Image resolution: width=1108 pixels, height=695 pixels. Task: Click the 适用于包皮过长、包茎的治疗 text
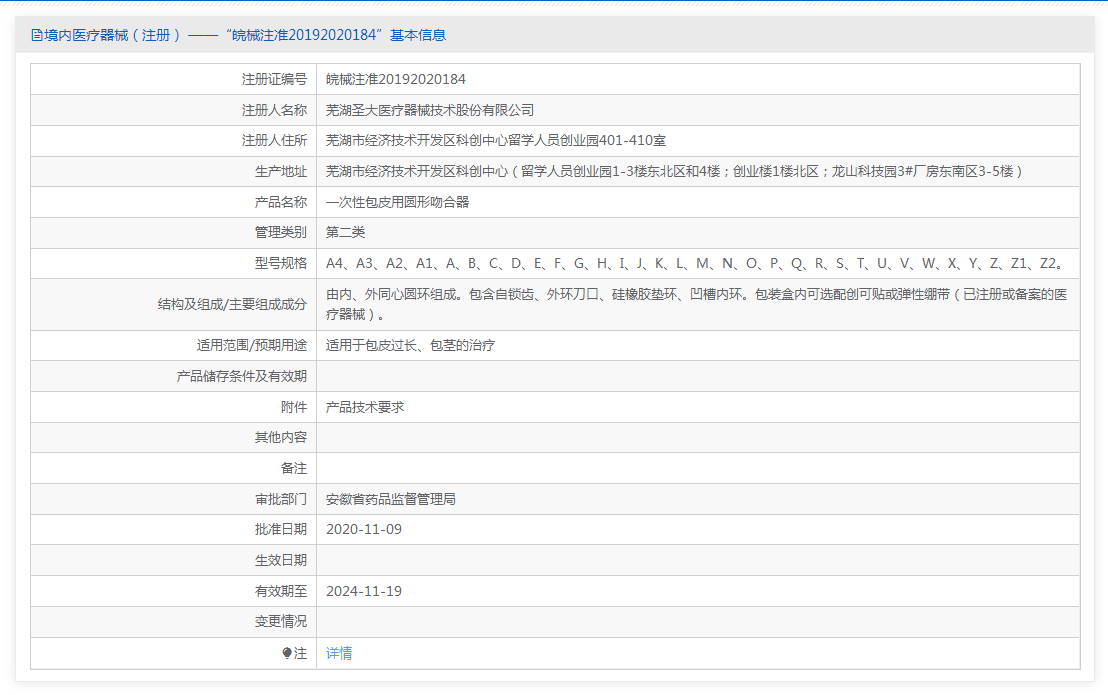[x=410, y=346]
